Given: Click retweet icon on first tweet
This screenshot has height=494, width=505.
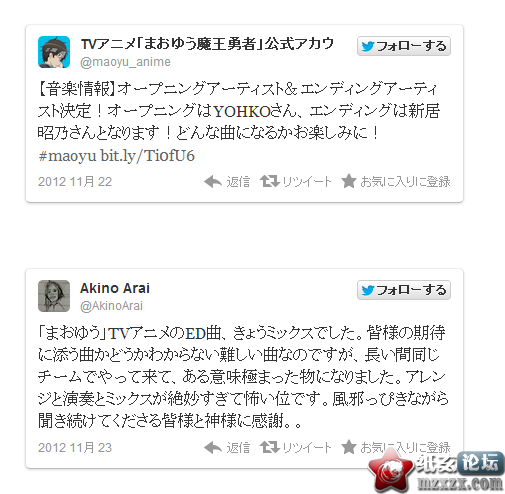Looking at the screenshot, I should click(270, 181).
